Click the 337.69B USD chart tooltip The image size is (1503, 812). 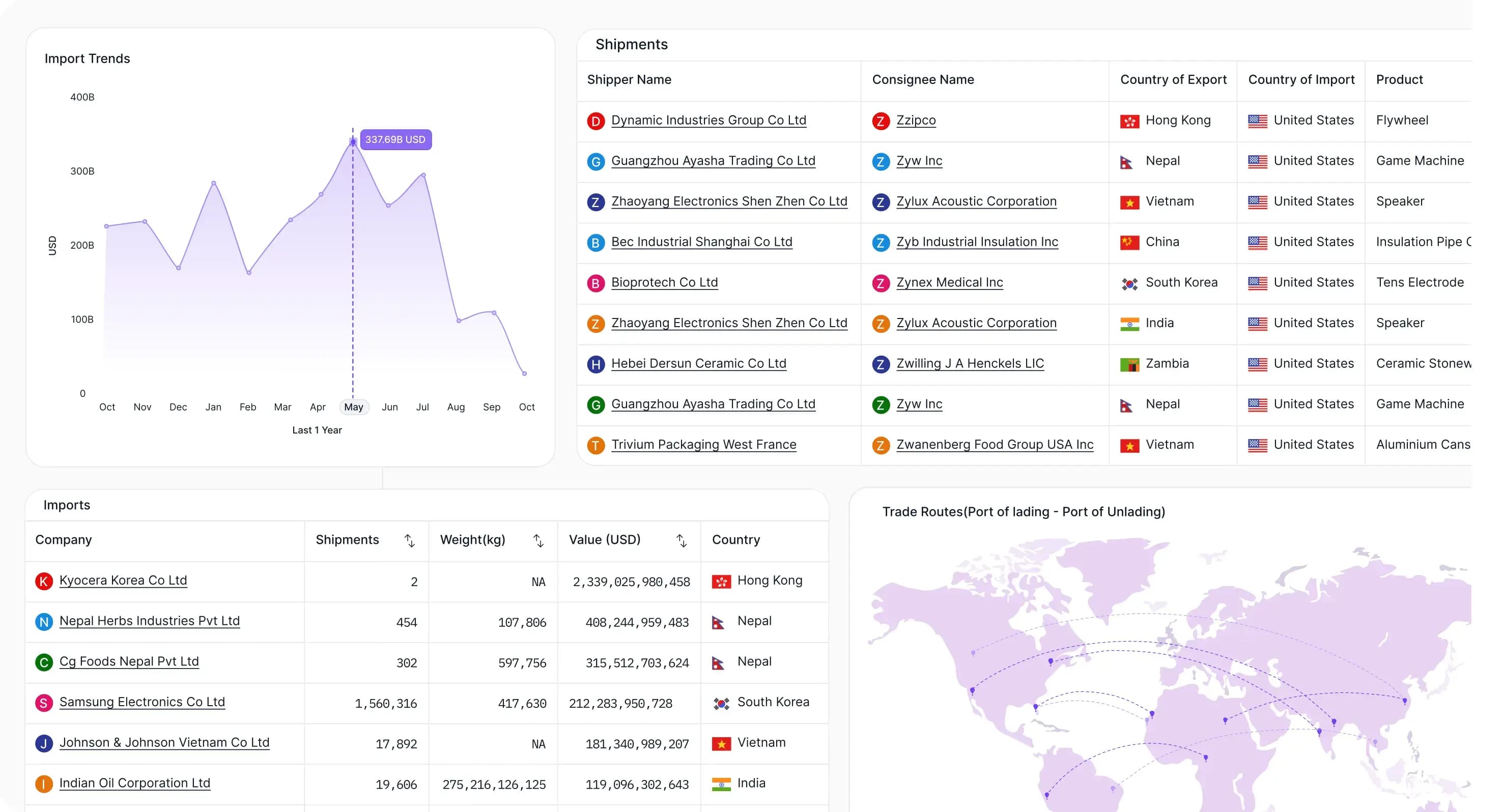coord(395,139)
